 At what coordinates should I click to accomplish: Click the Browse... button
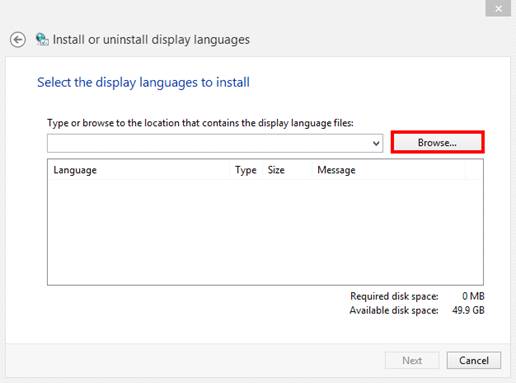pyautogui.click(x=437, y=143)
